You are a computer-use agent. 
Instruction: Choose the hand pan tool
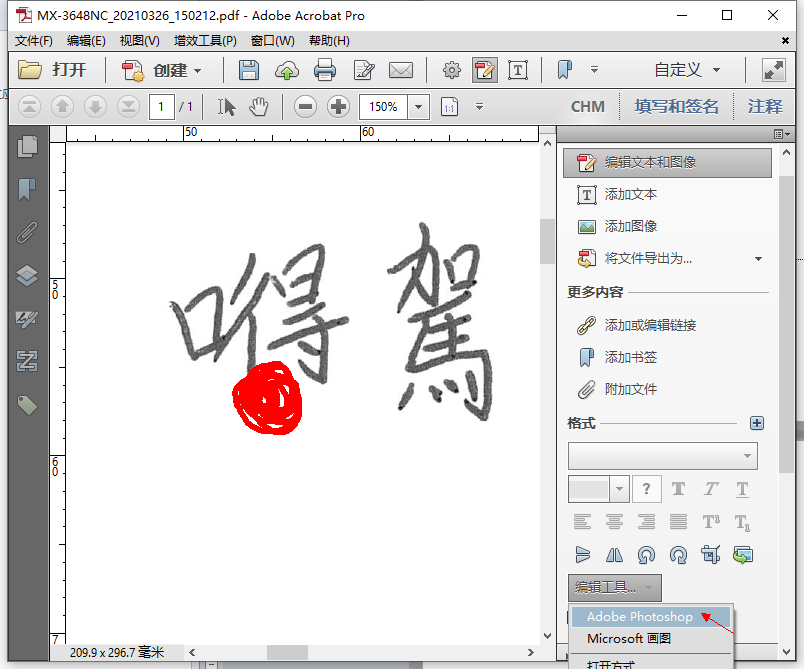click(259, 107)
